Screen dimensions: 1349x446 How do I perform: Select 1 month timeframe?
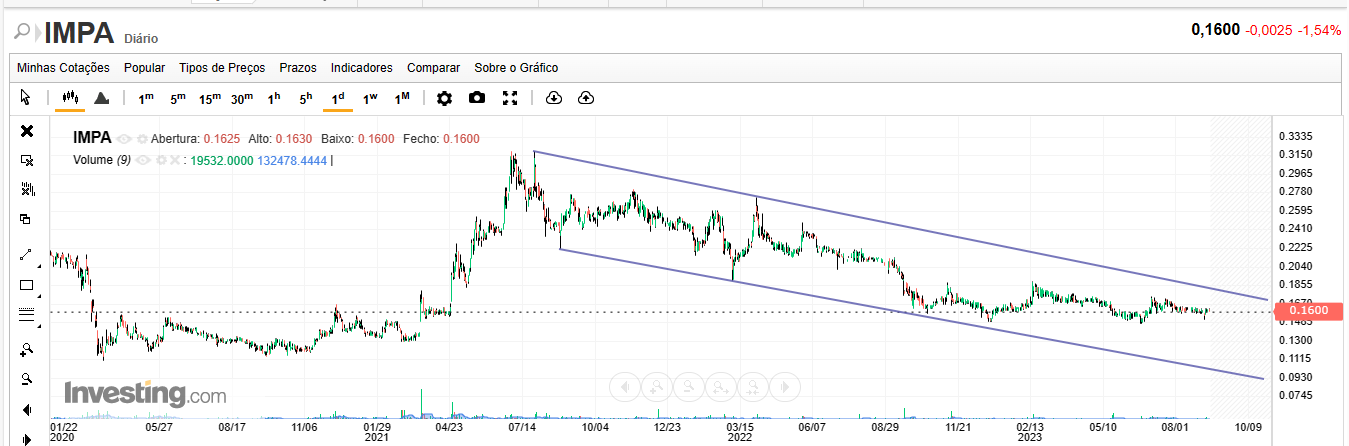click(x=402, y=98)
